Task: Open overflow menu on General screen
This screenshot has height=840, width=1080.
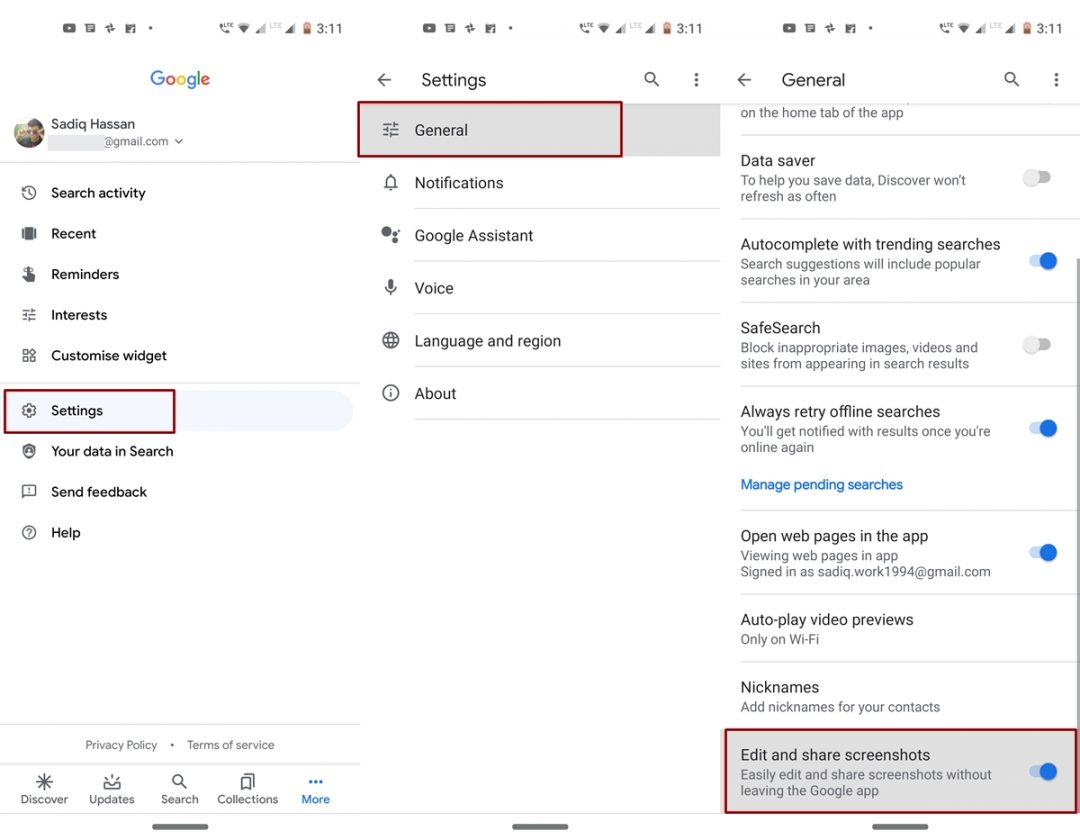Action: point(1056,80)
